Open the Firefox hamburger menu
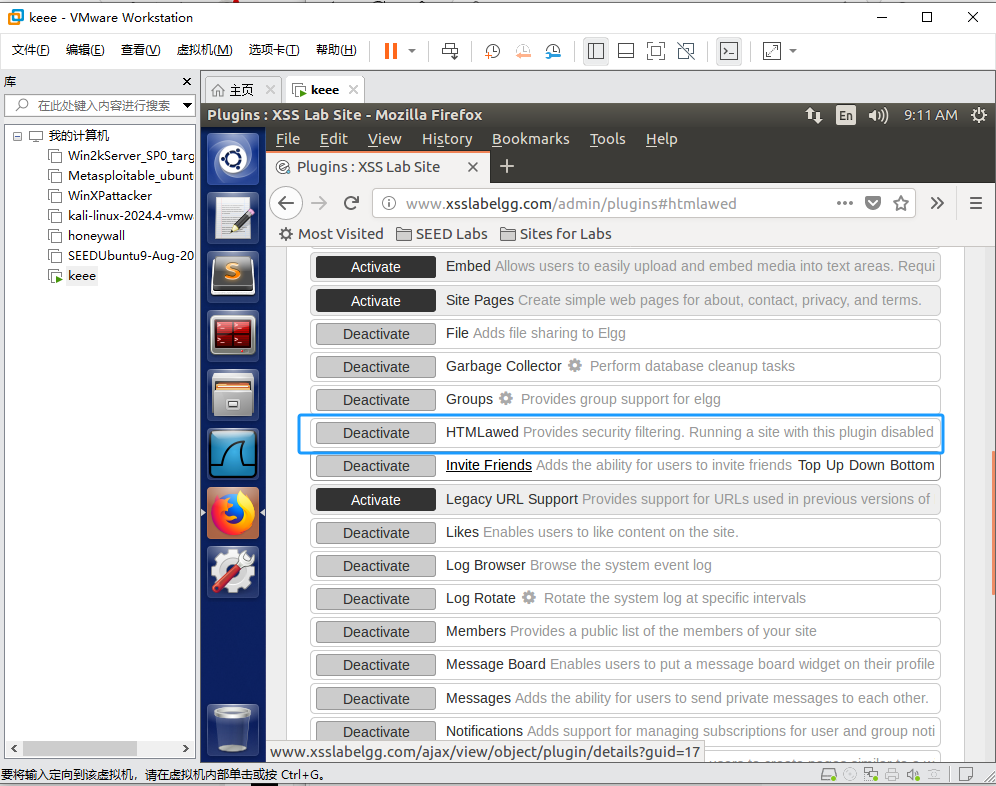Image resolution: width=996 pixels, height=786 pixels. click(x=976, y=203)
